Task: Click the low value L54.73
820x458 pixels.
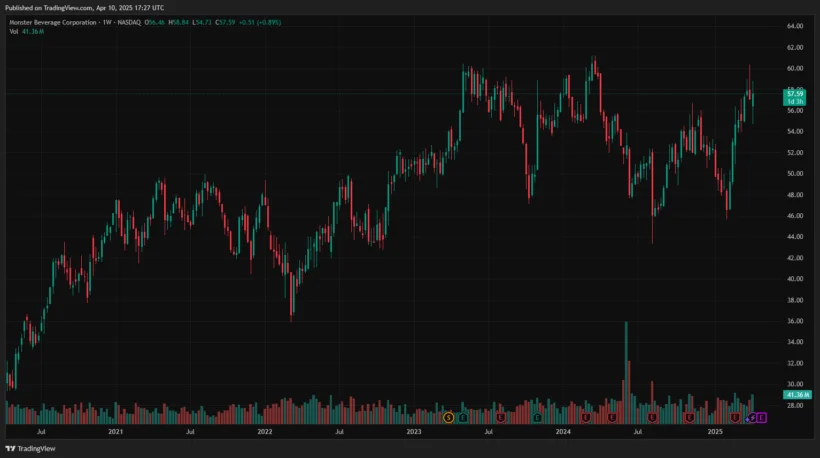Action: point(202,22)
